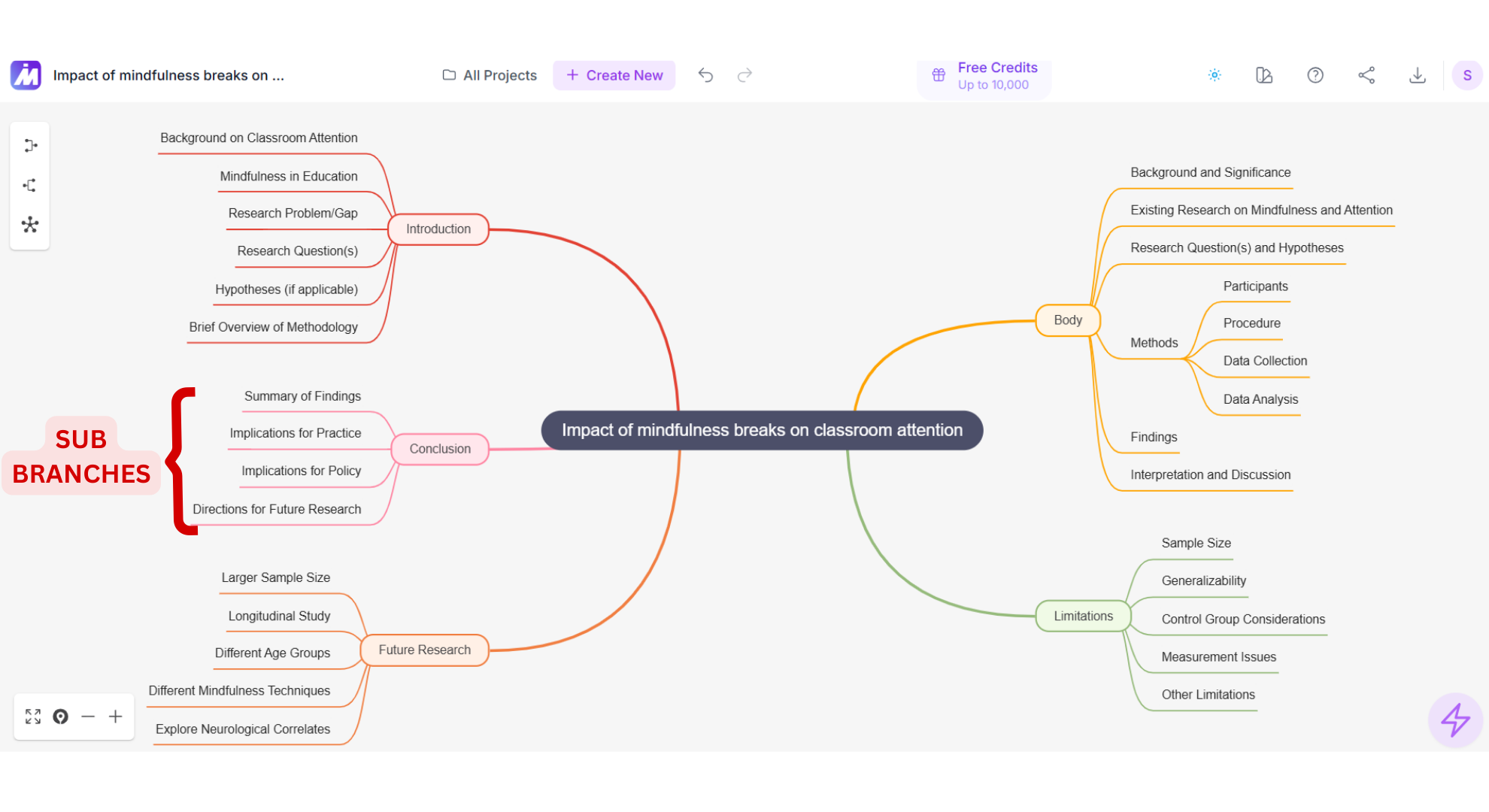Image resolution: width=1489 pixels, height=812 pixels.
Task: Select the Research Question(s) node under Introduction
Action: pyautogui.click(x=298, y=251)
